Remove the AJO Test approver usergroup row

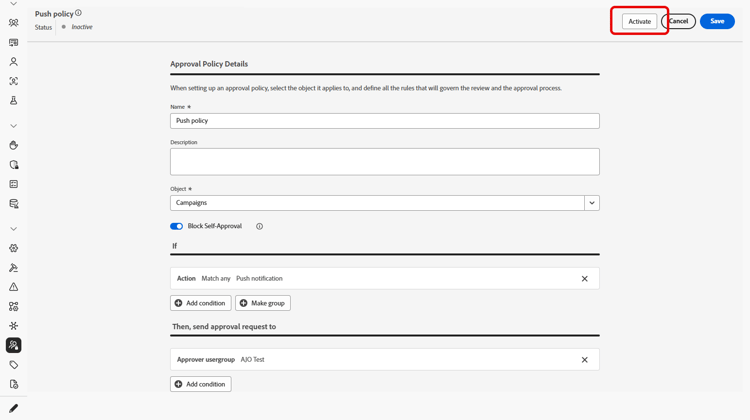tap(585, 360)
